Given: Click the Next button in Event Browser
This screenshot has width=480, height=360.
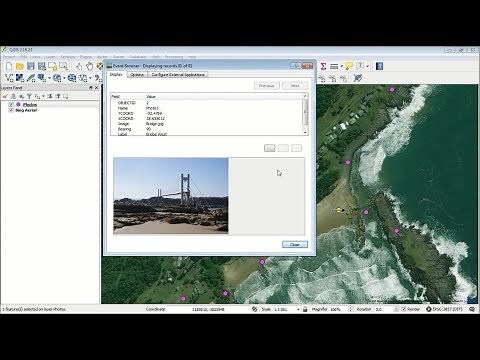Looking at the screenshot, I should 295,86.
